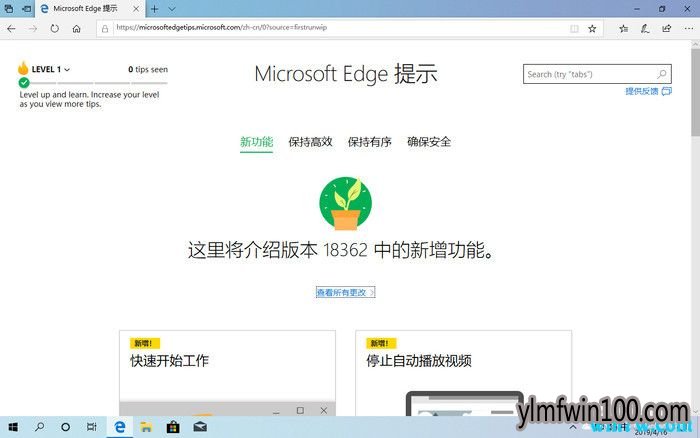This screenshot has height=438, width=700.
Task: Click the page vertical scrollbar thumb
Action: pyautogui.click(x=696, y=93)
